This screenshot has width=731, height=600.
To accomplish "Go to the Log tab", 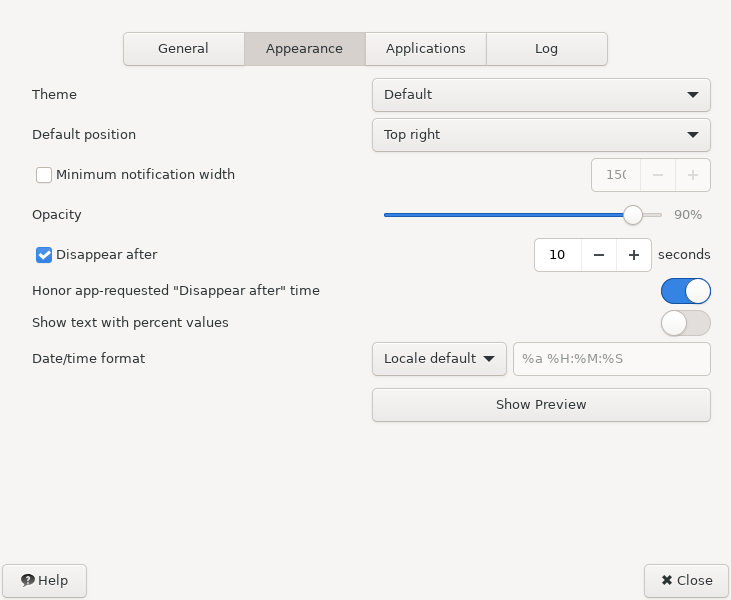I will pyautogui.click(x=546, y=49).
